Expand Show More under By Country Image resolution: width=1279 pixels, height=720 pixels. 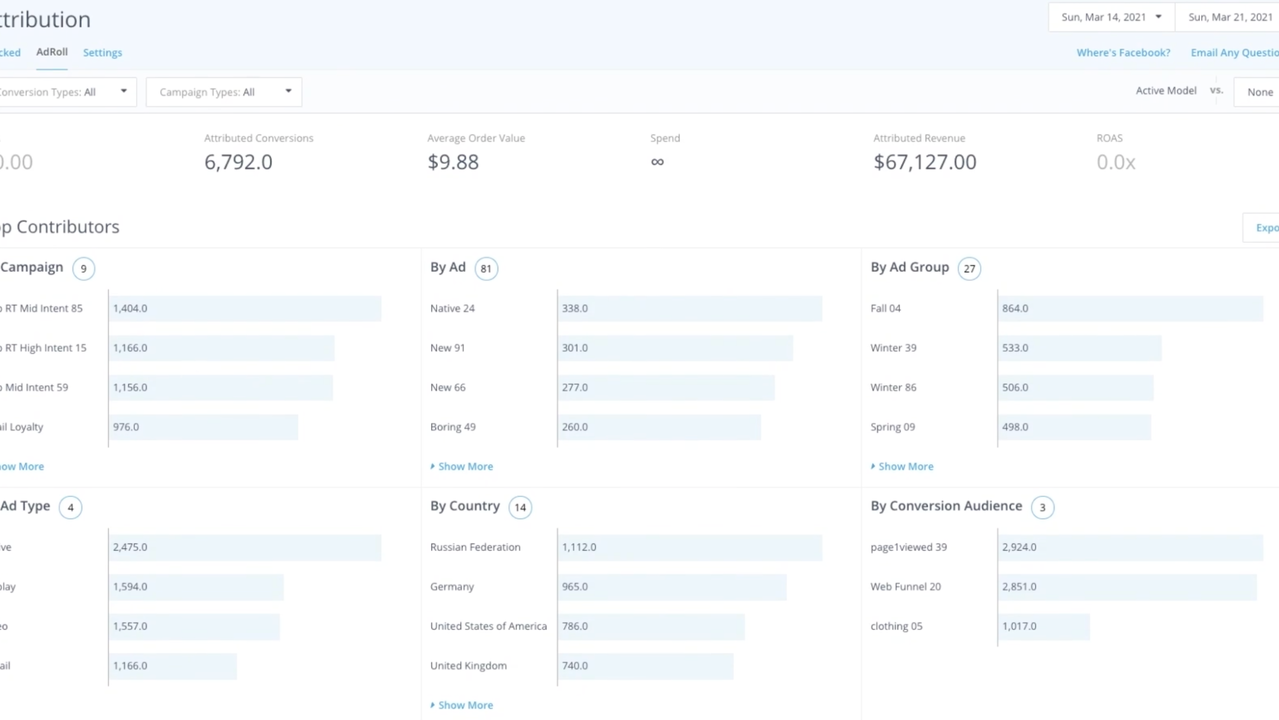(464, 705)
